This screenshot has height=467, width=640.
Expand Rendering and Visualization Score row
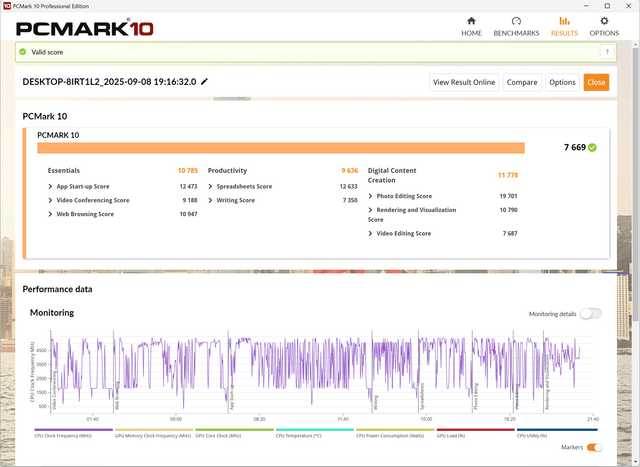point(370,210)
